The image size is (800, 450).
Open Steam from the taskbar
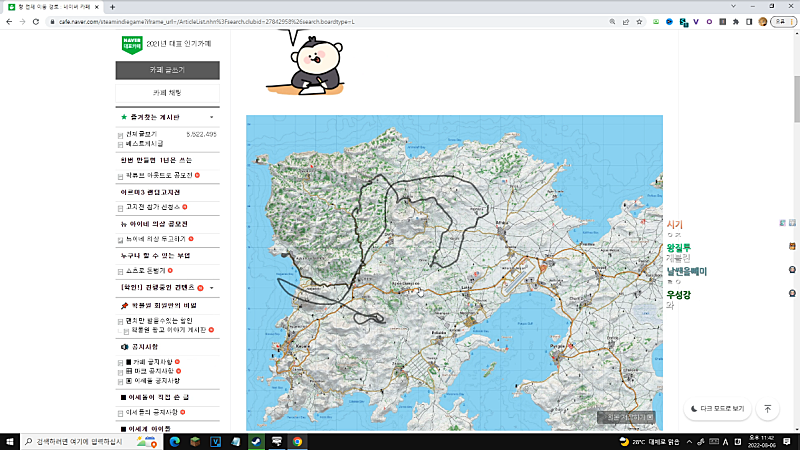coord(256,441)
